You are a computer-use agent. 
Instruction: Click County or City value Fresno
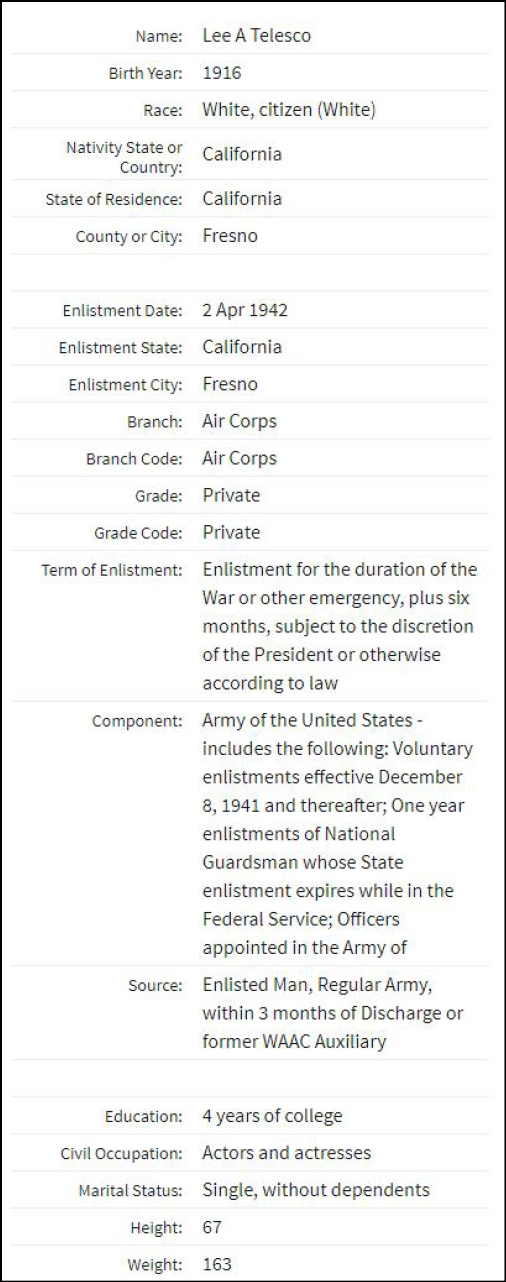click(230, 236)
